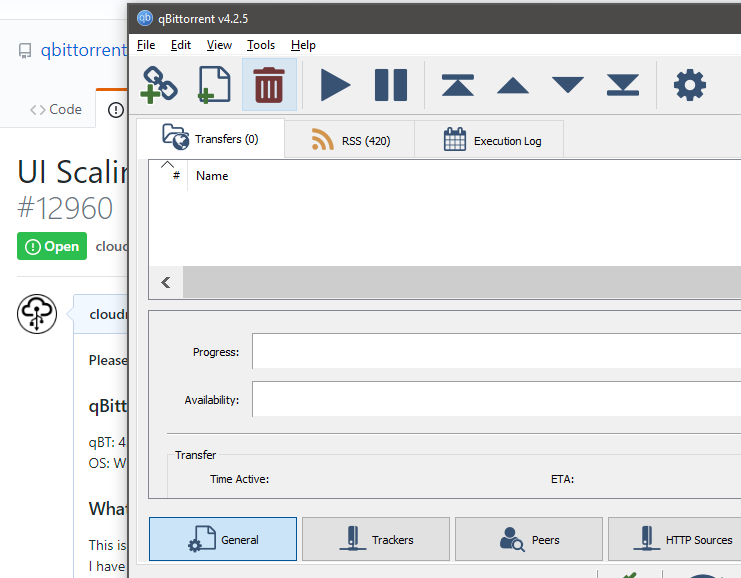Click the Progress bar field

(496, 351)
